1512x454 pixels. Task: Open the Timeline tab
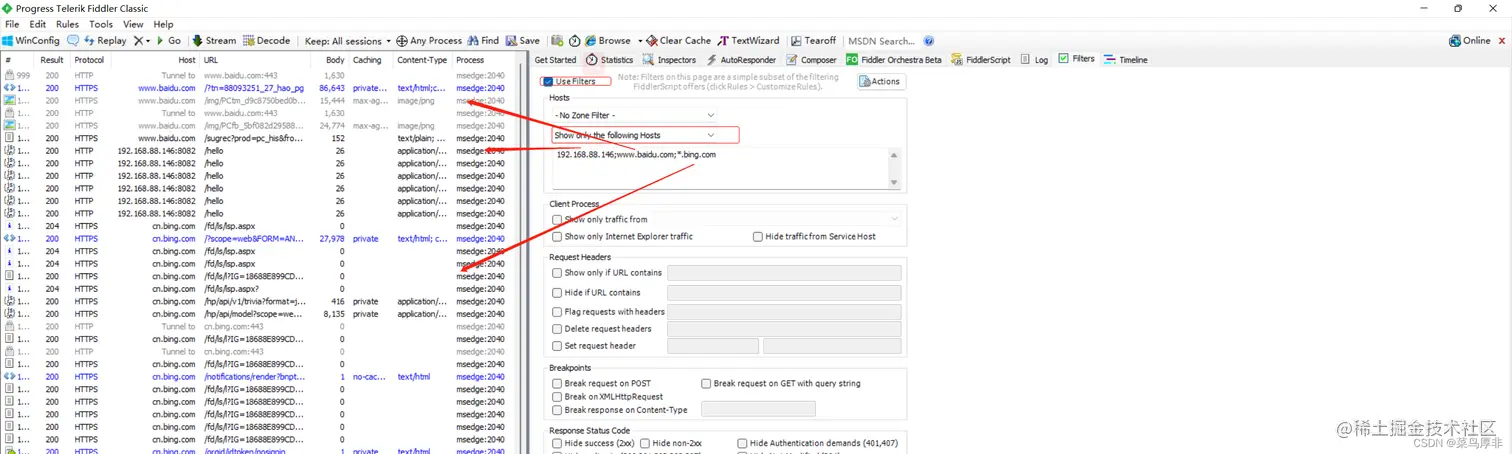pyautogui.click(x=1126, y=60)
